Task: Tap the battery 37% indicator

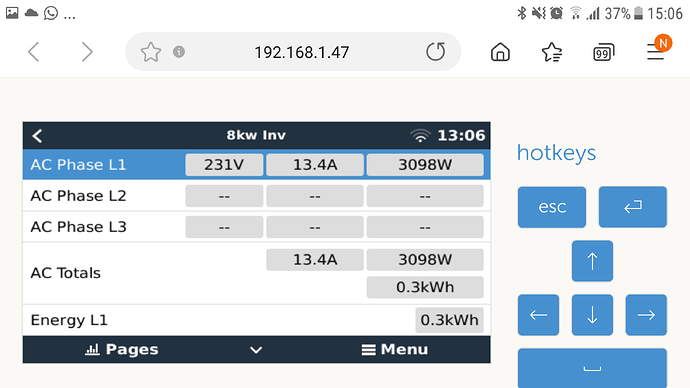Action: [x=624, y=14]
